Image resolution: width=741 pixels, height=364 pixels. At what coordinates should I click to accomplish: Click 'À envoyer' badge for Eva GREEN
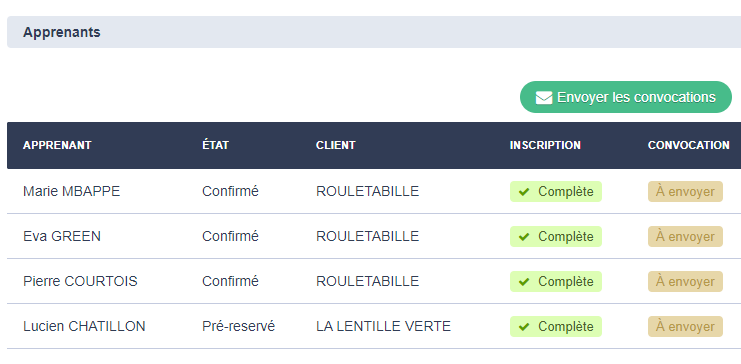[685, 236]
